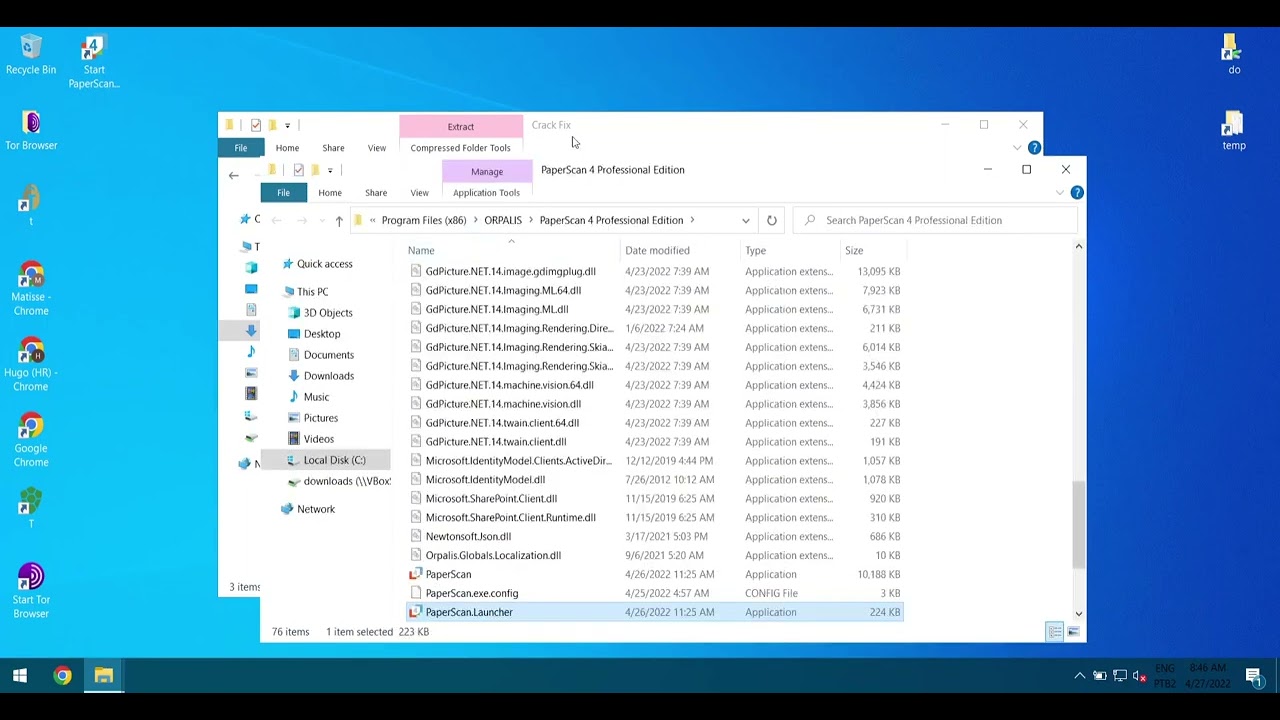
Task: Expand path after PaperScan 4 Professional Edition
Action: (692, 220)
